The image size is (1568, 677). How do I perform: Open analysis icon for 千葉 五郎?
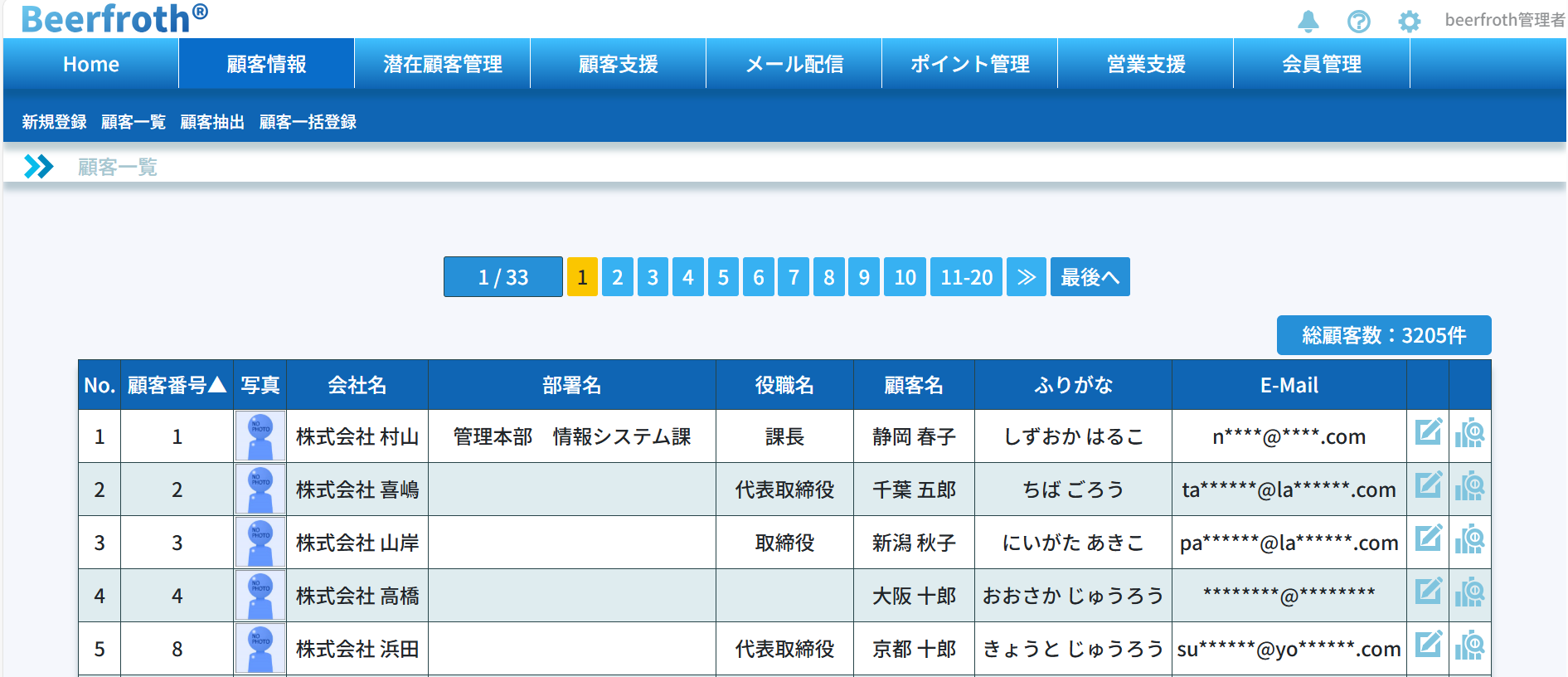[x=1469, y=486]
